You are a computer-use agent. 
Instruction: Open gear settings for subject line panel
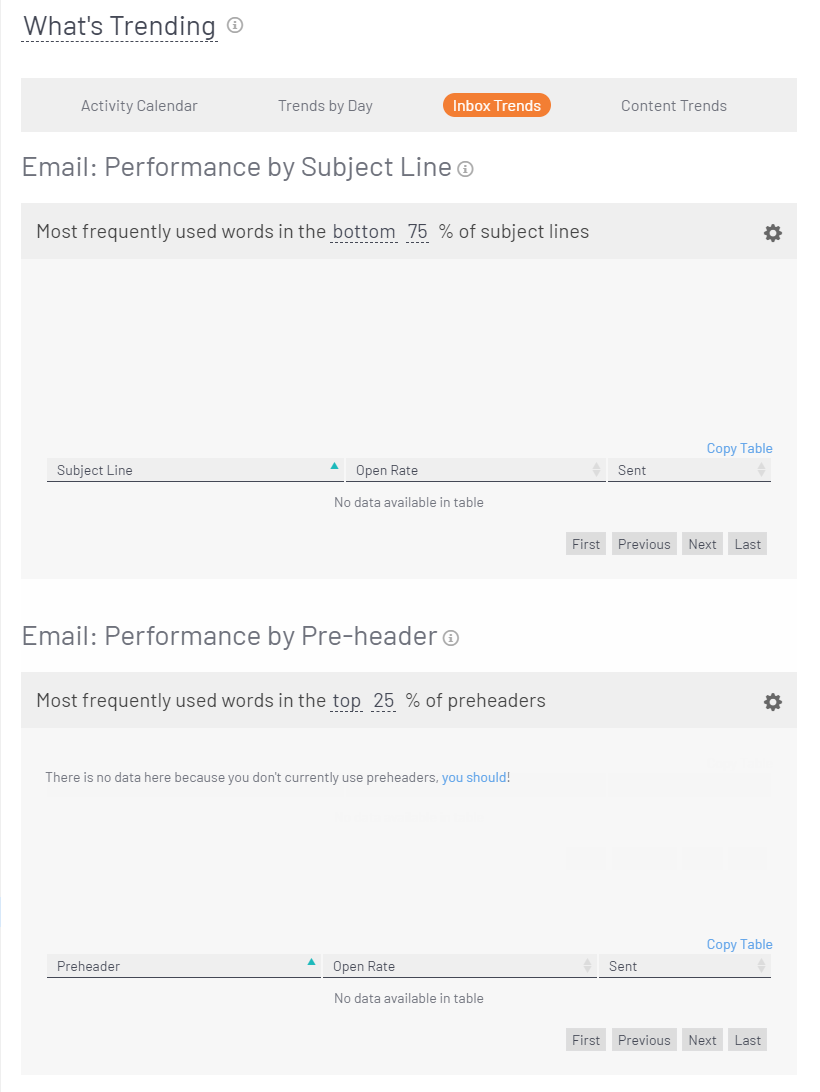point(772,233)
